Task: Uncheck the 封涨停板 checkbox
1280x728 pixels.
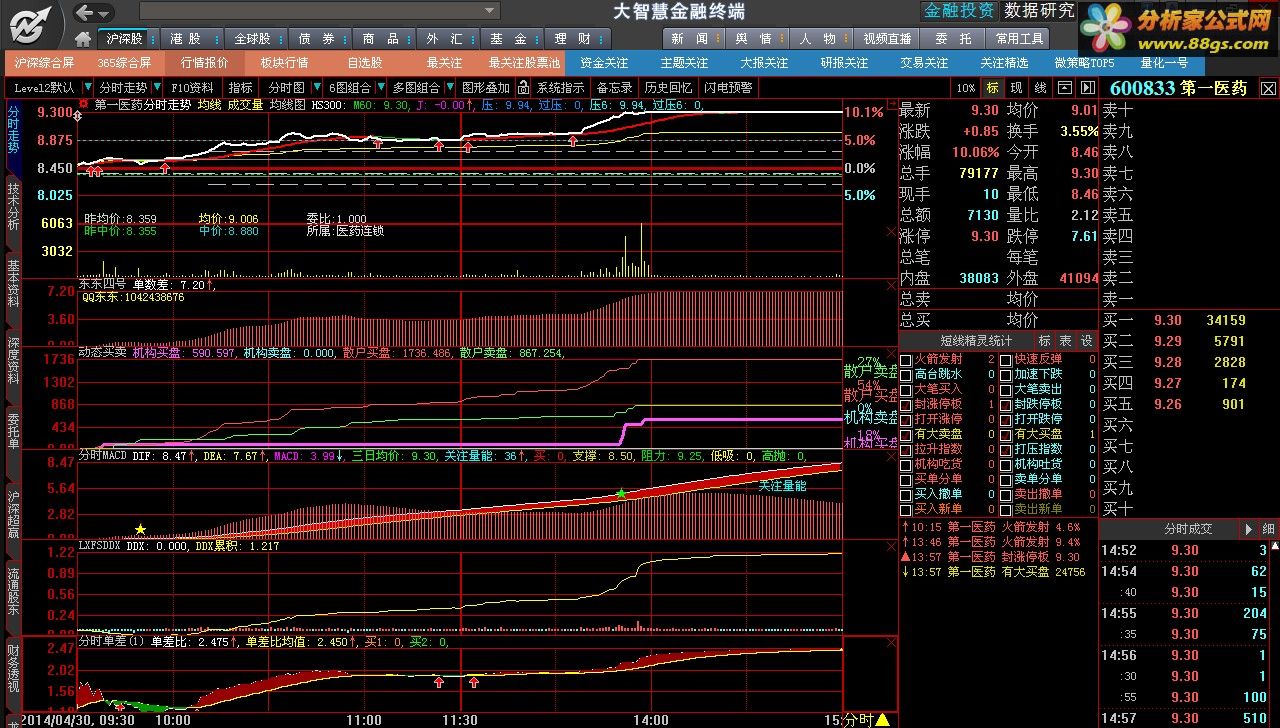Action: click(906, 404)
